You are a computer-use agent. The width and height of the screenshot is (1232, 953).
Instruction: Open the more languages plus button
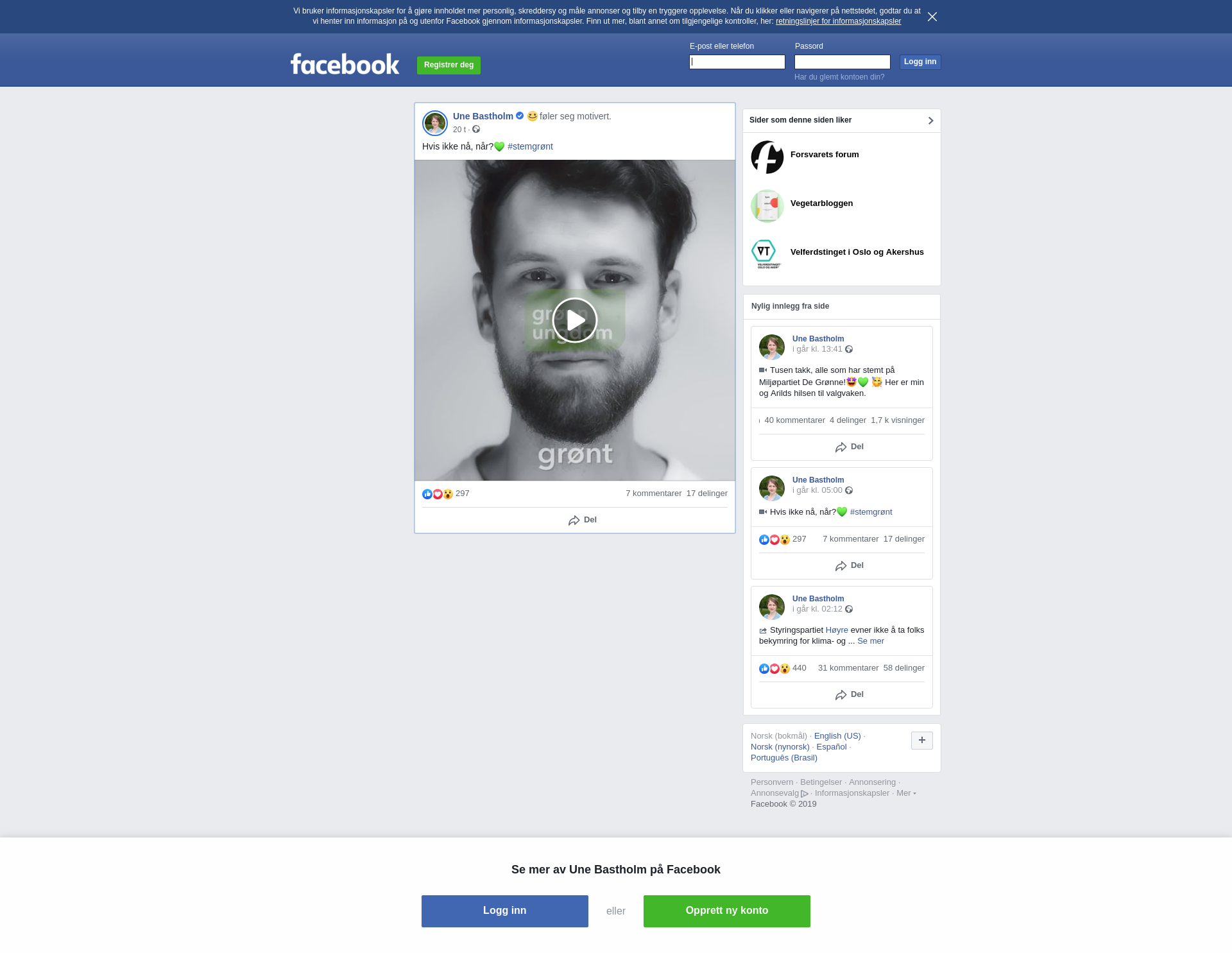pos(921,741)
